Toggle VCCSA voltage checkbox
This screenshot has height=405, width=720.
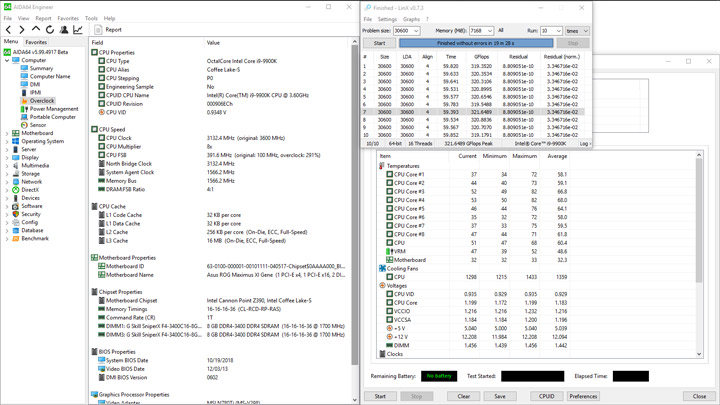pos(389,320)
